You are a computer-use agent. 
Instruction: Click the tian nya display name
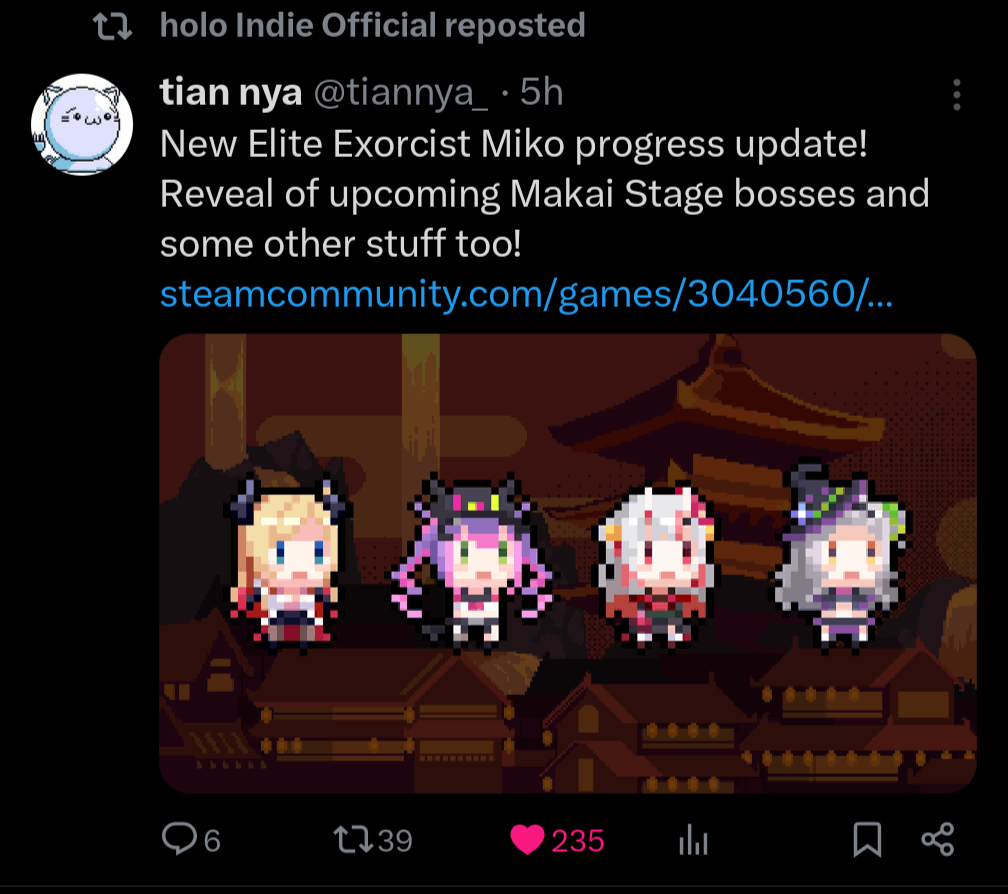[231, 92]
